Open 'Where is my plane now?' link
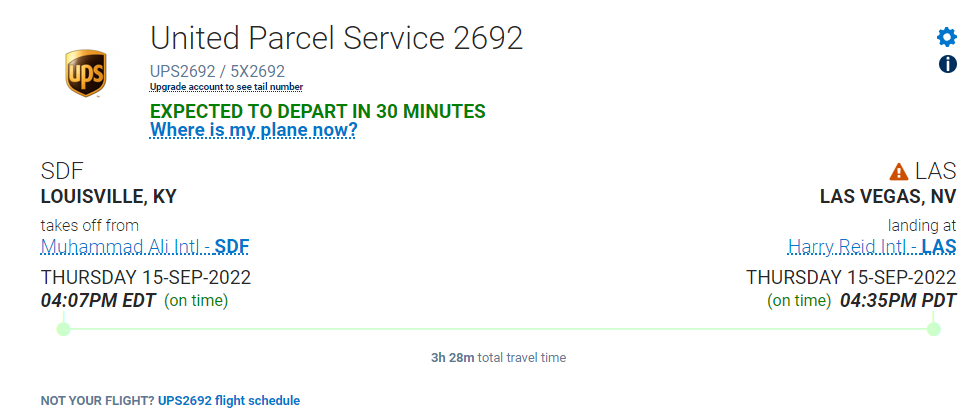Screen dimensions: 972x408 pyautogui.click(x=253, y=130)
